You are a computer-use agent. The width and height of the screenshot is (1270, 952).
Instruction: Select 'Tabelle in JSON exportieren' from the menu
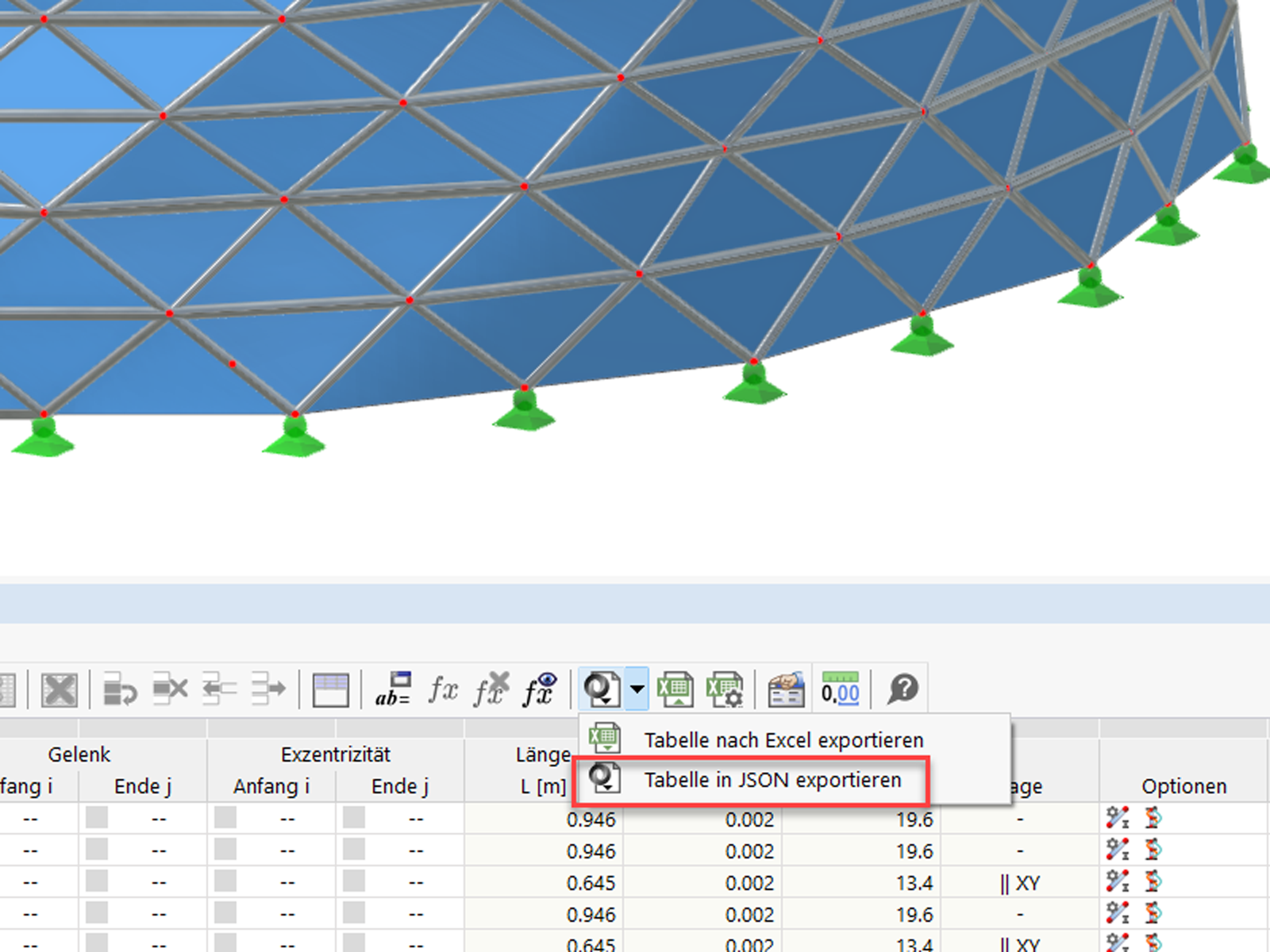pyautogui.click(x=774, y=779)
